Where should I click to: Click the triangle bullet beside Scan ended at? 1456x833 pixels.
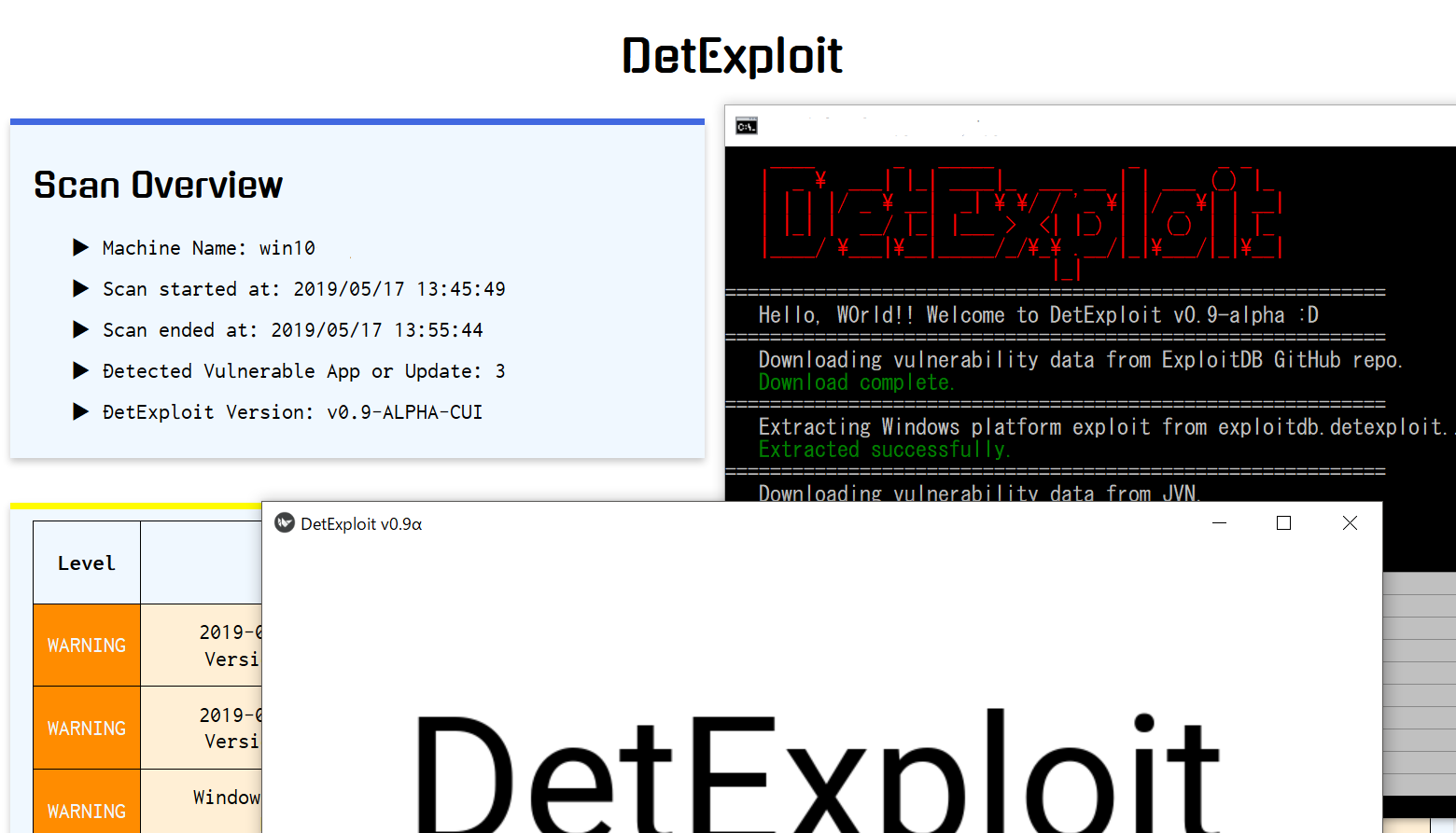point(81,329)
